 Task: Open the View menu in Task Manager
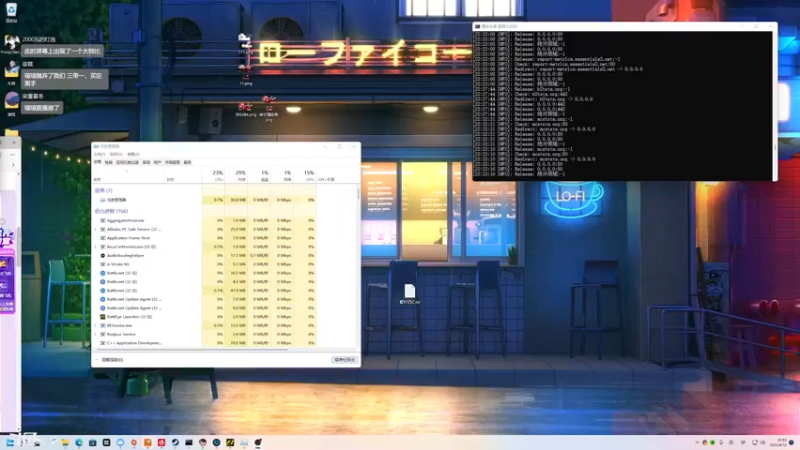[x=133, y=154]
